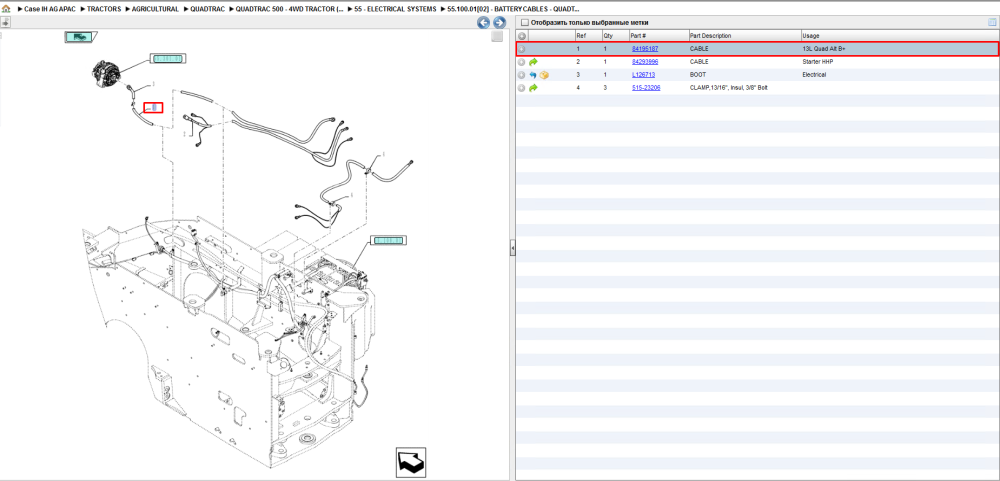Sort by the Qty column header
This screenshot has height=481, width=1000.
point(615,36)
